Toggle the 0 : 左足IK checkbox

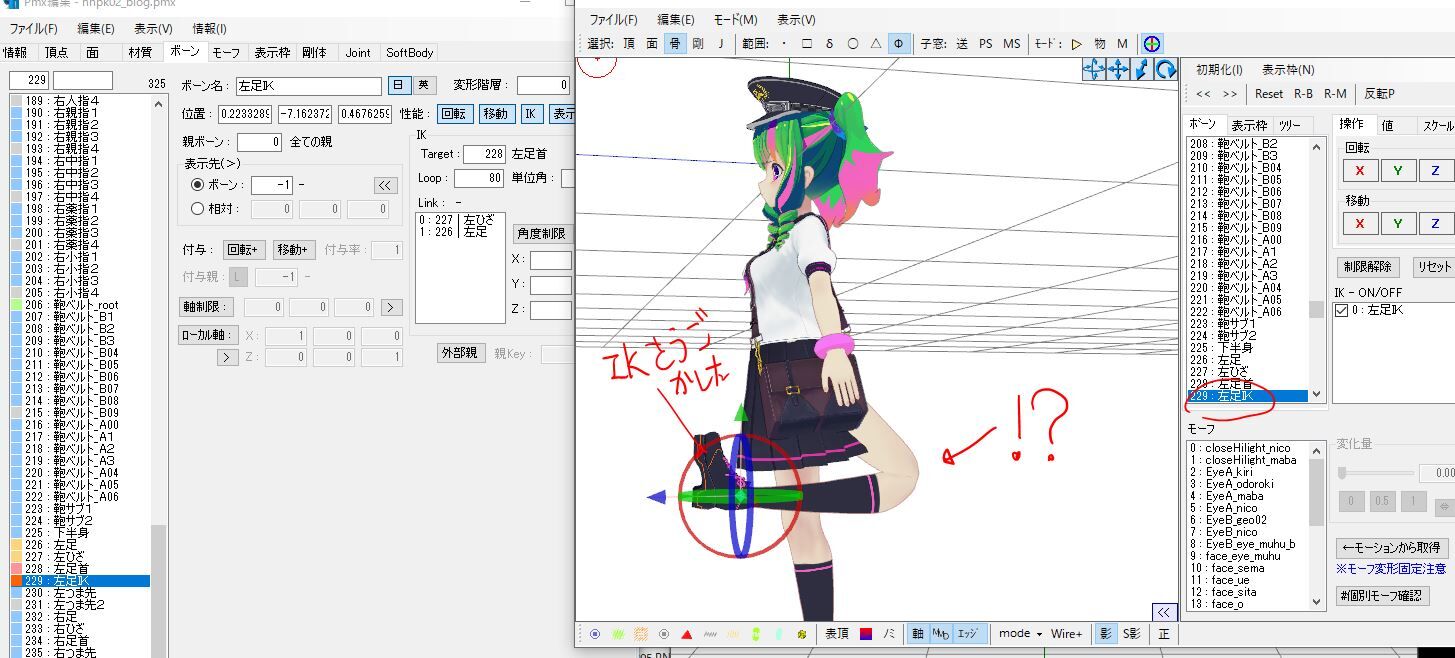(x=1343, y=311)
